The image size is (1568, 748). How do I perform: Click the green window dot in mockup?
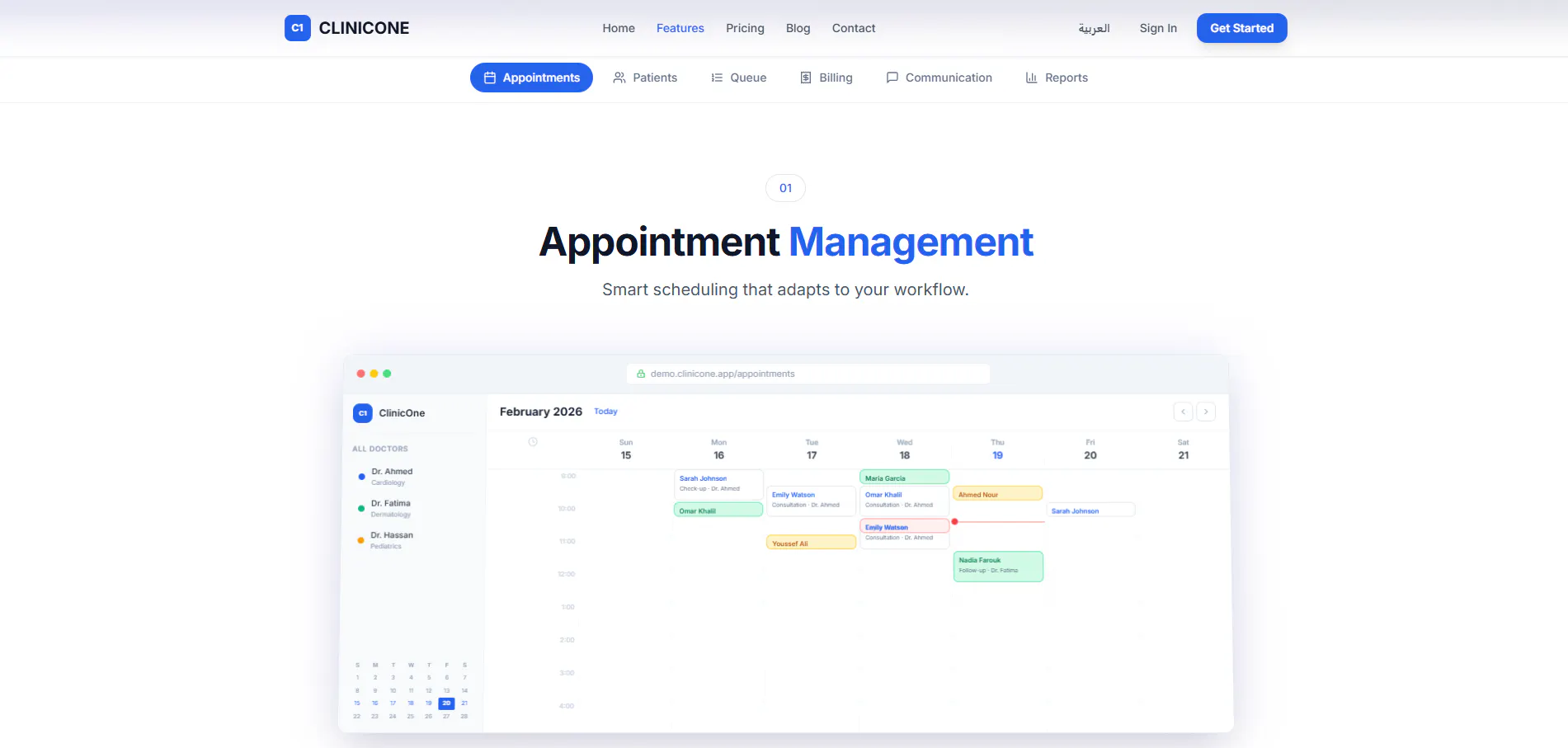click(x=387, y=374)
